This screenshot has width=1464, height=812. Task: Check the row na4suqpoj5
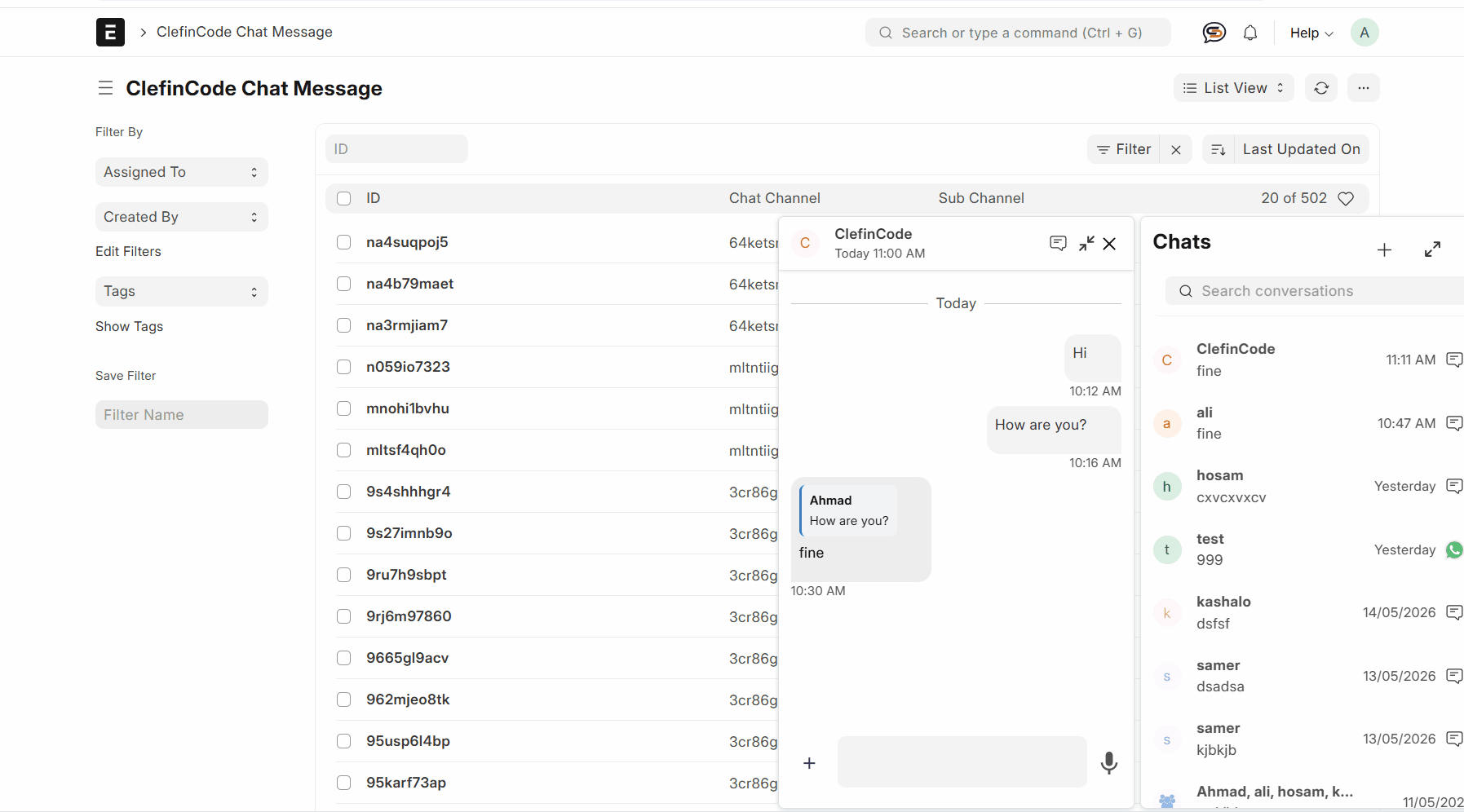coord(344,242)
